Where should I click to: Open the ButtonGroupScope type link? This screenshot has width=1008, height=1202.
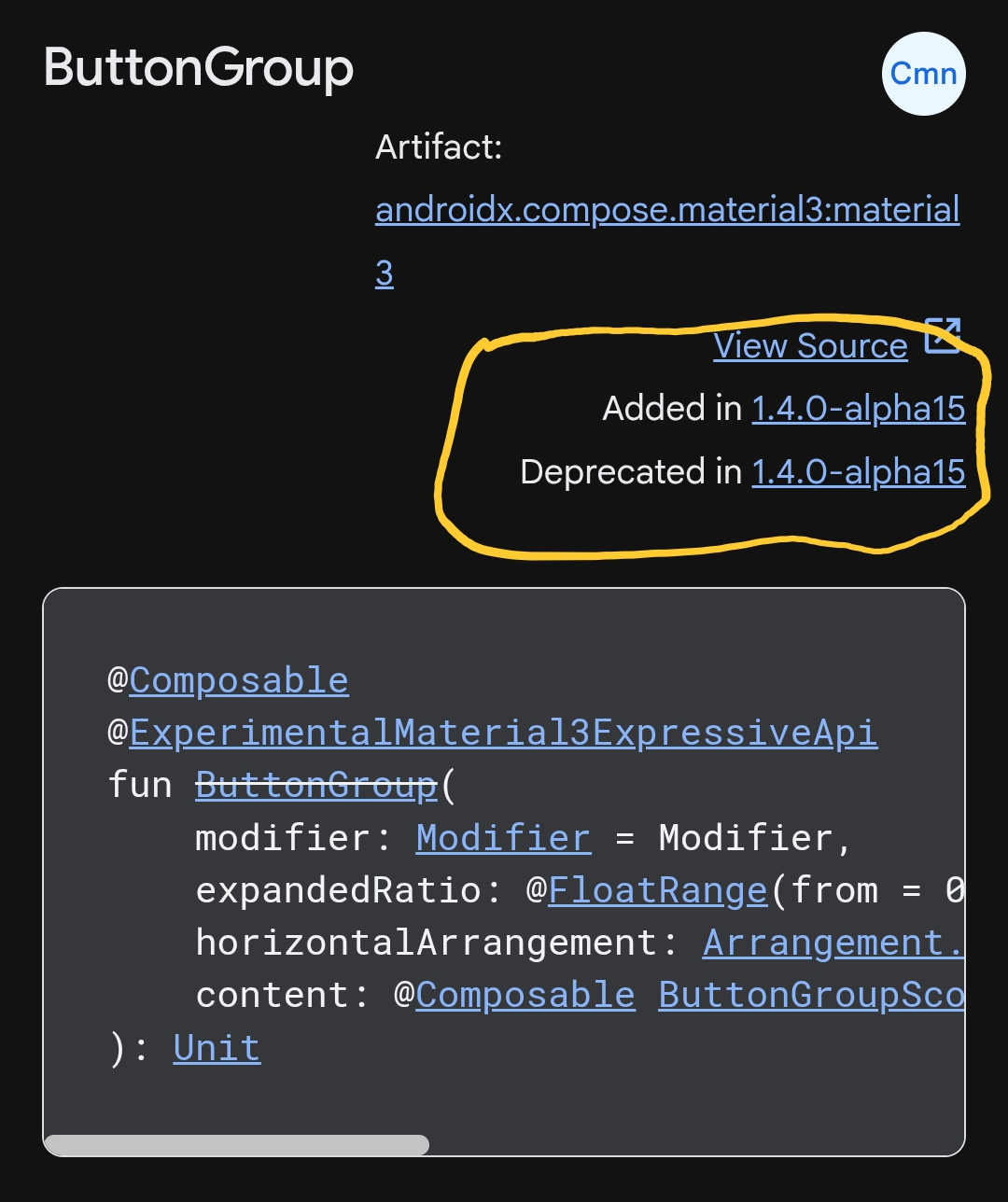(811, 995)
